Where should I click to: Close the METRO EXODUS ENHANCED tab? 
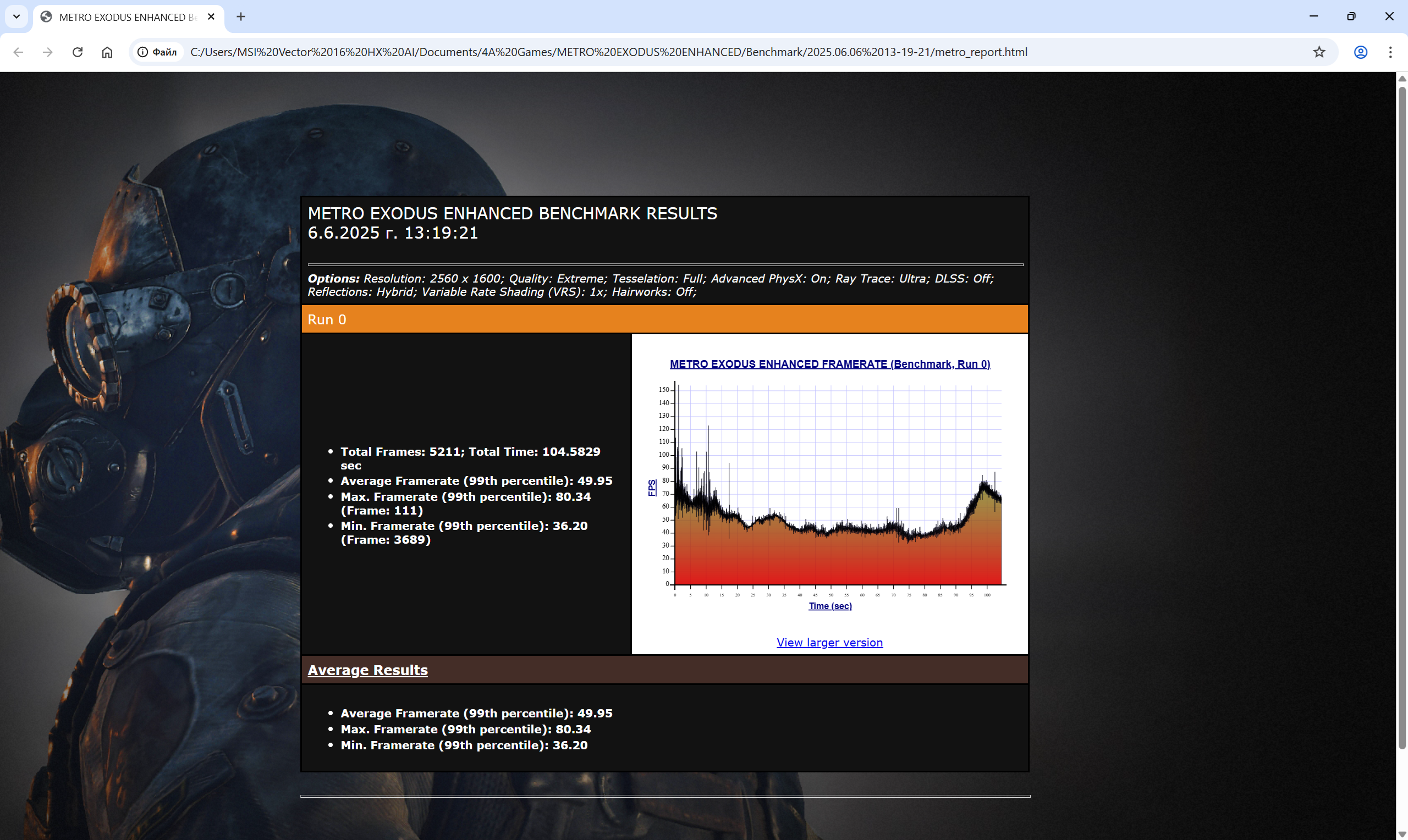coord(211,16)
